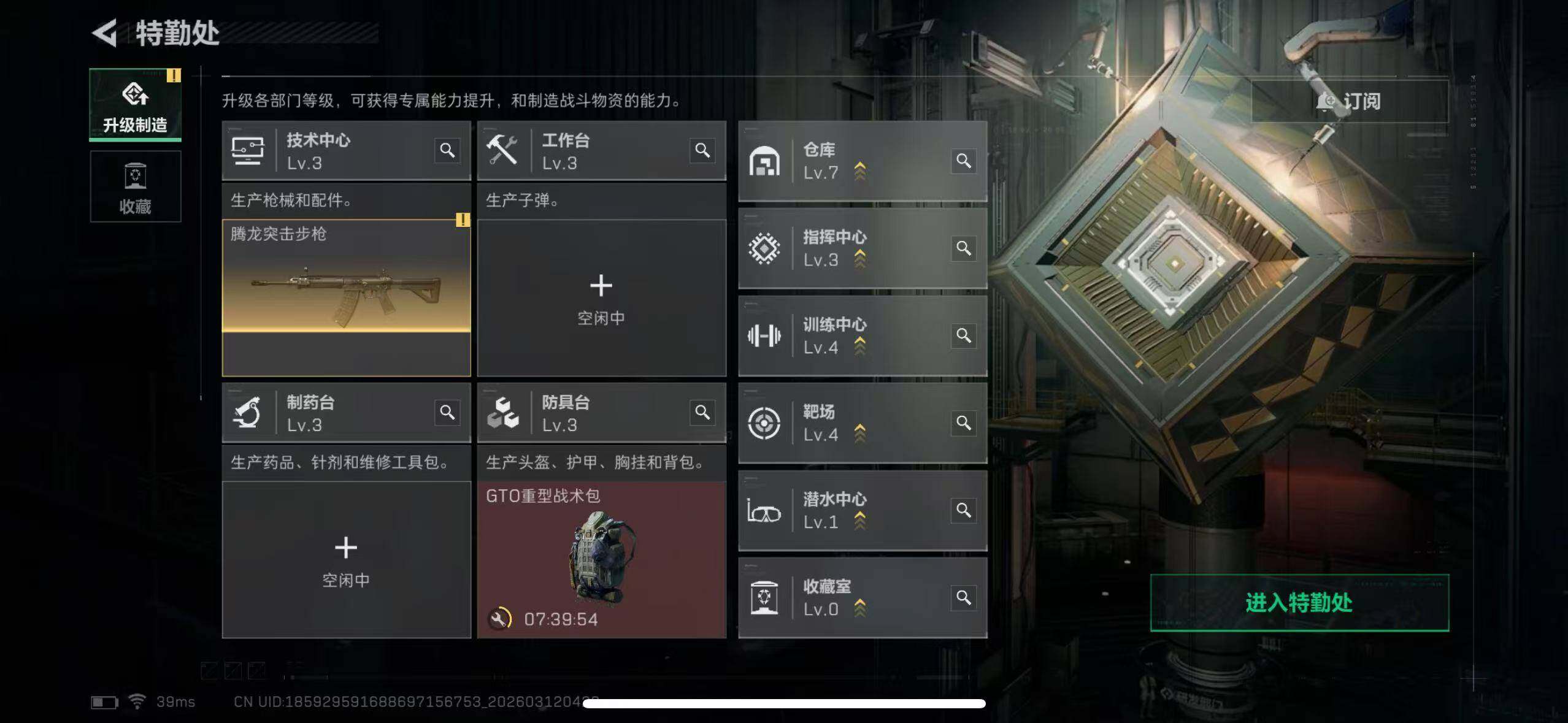Viewport: 1568px width, 723px height.
Task: View 制药台 details via its magnifier icon
Action: tap(447, 412)
